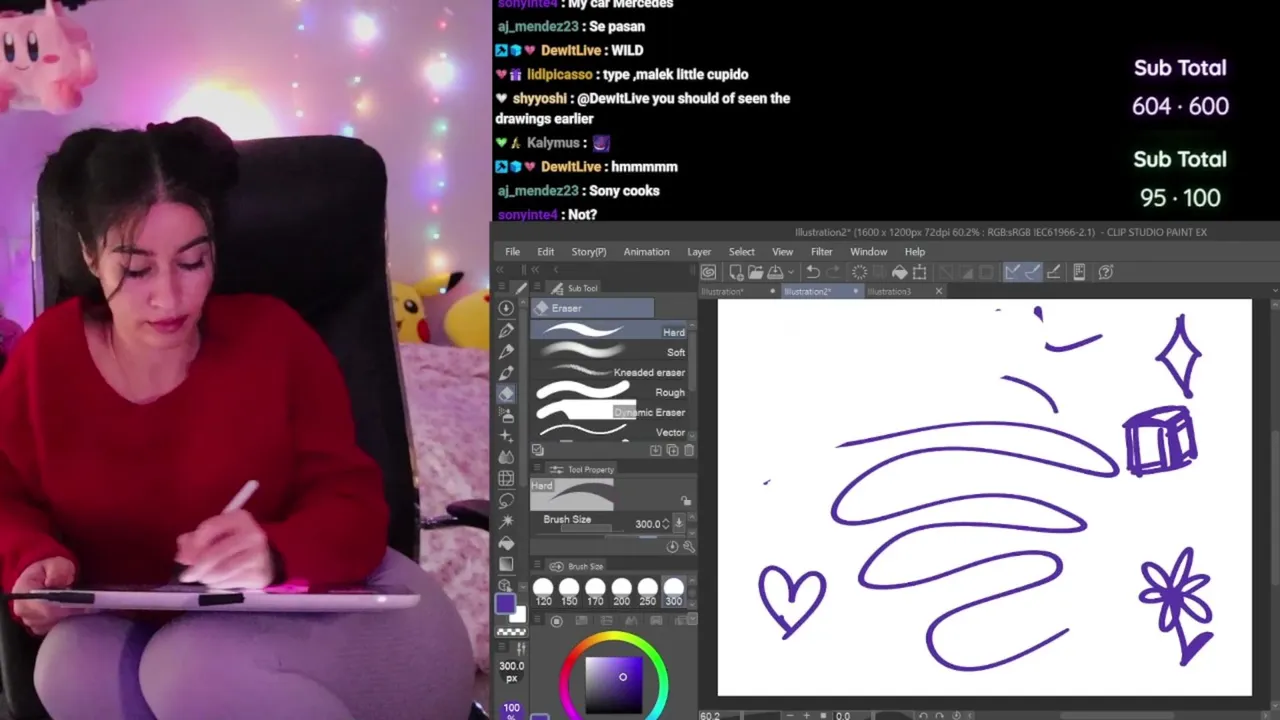Screen dimensions: 1280x720
Task: Click the smartphone connect icon
Action: tap(1079, 272)
